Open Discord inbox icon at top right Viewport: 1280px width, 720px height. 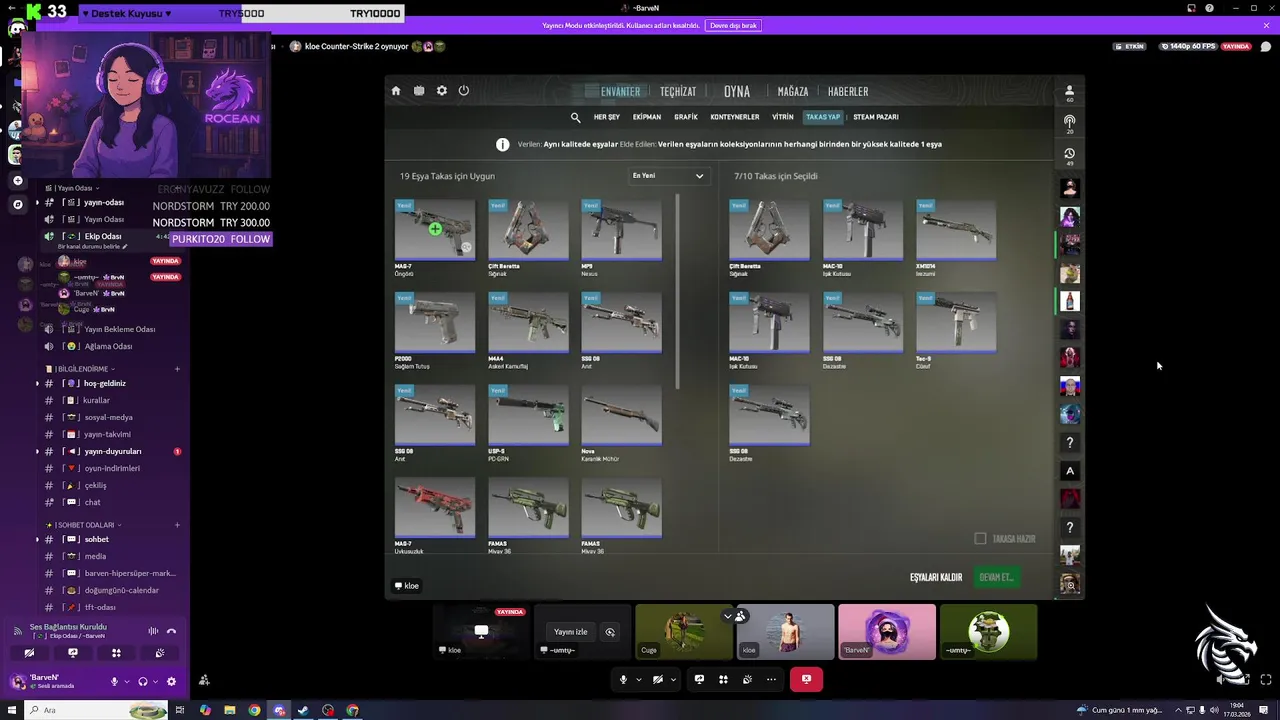[1190, 8]
